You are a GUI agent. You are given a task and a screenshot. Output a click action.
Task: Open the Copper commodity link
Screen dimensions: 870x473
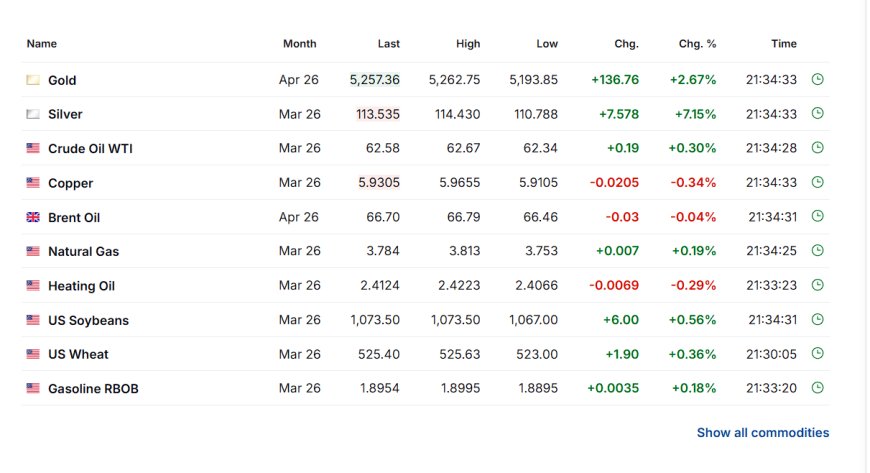point(70,183)
